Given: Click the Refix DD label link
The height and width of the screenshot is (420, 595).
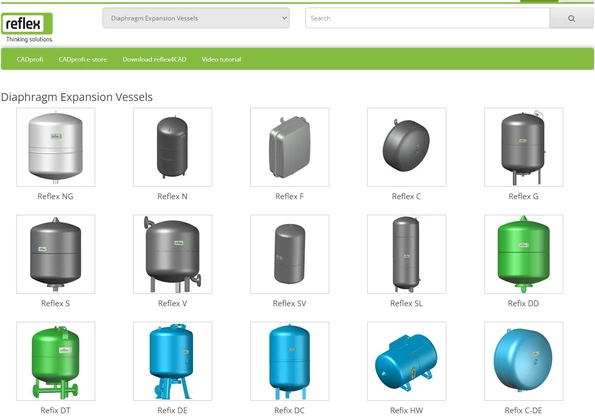Looking at the screenshot, I should (523, 303).
